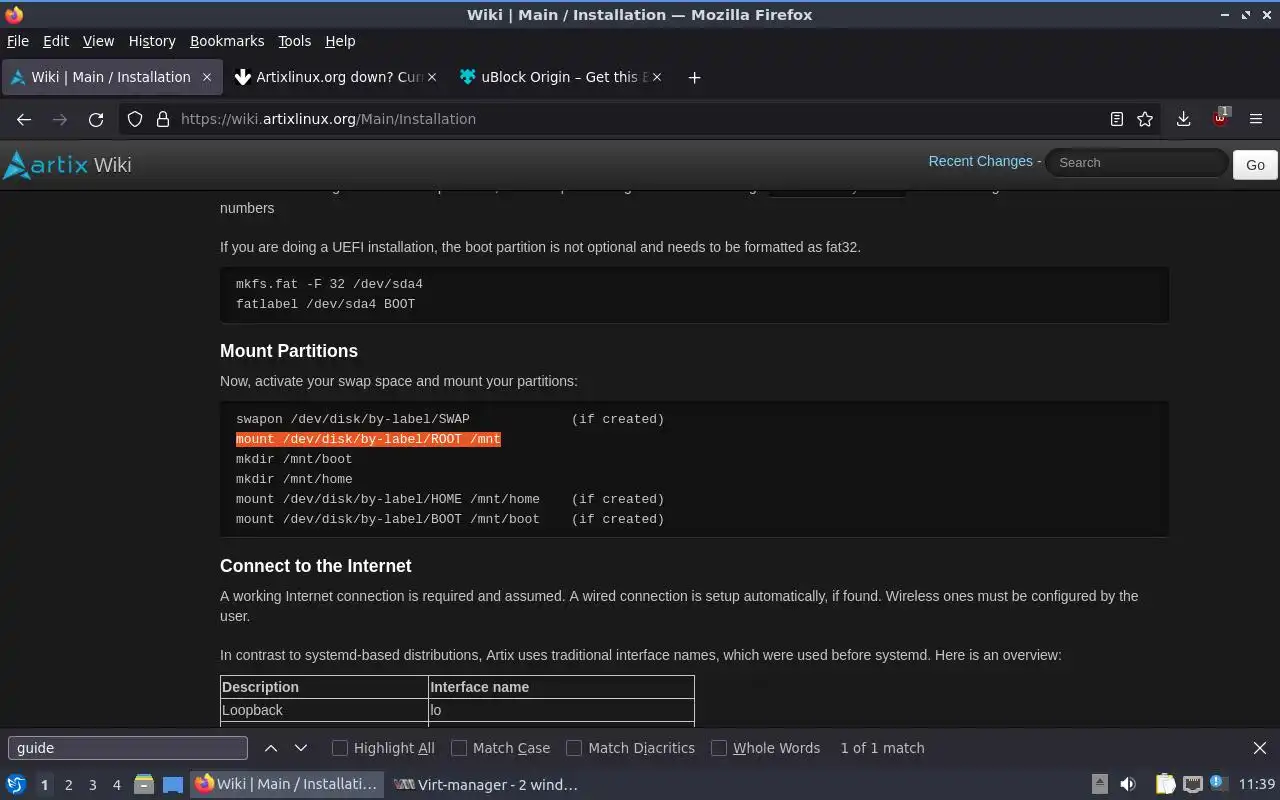Bookmark this page with the star icon
The height and width of the screenshot is (800, 1280).
(1145, 119)
